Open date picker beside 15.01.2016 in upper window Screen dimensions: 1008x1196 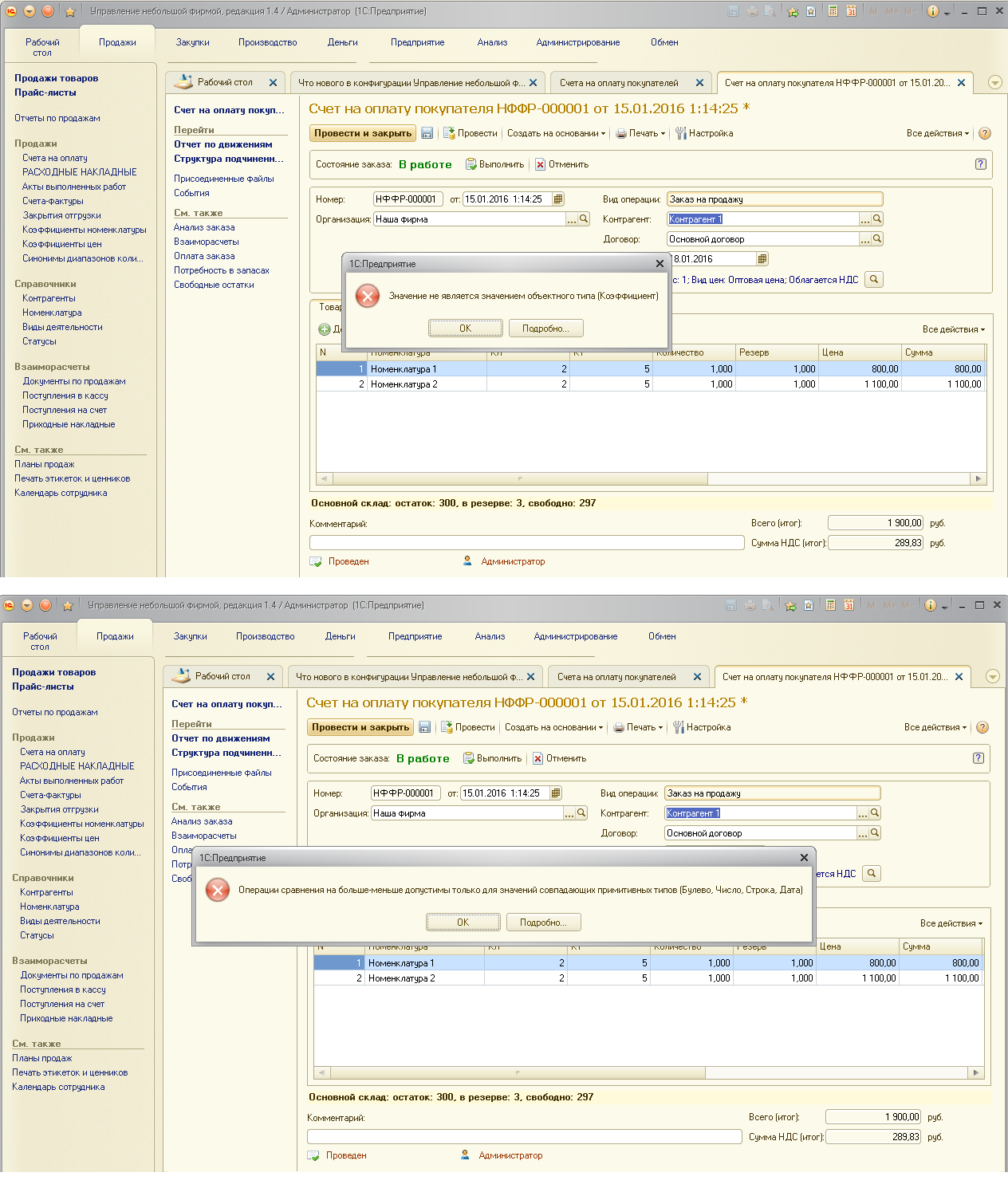coord(558,199)
